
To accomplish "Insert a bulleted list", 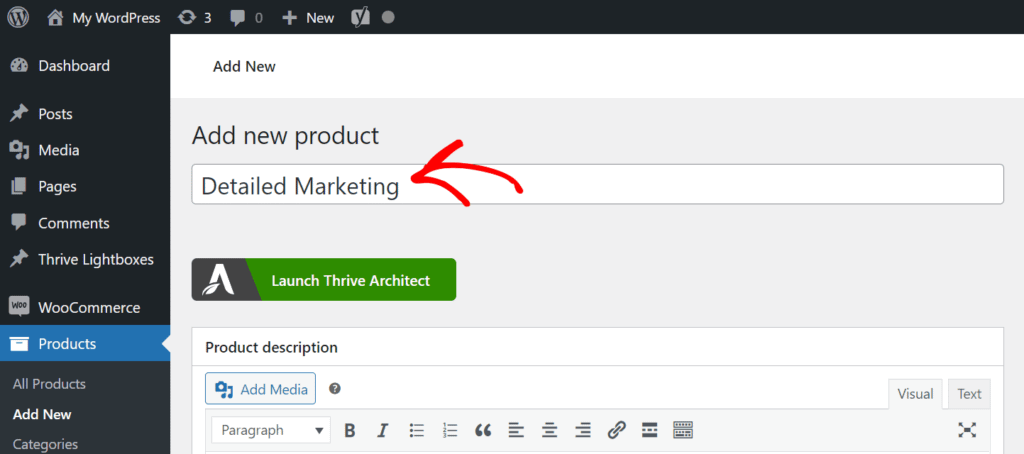I will tap(417, 430).
